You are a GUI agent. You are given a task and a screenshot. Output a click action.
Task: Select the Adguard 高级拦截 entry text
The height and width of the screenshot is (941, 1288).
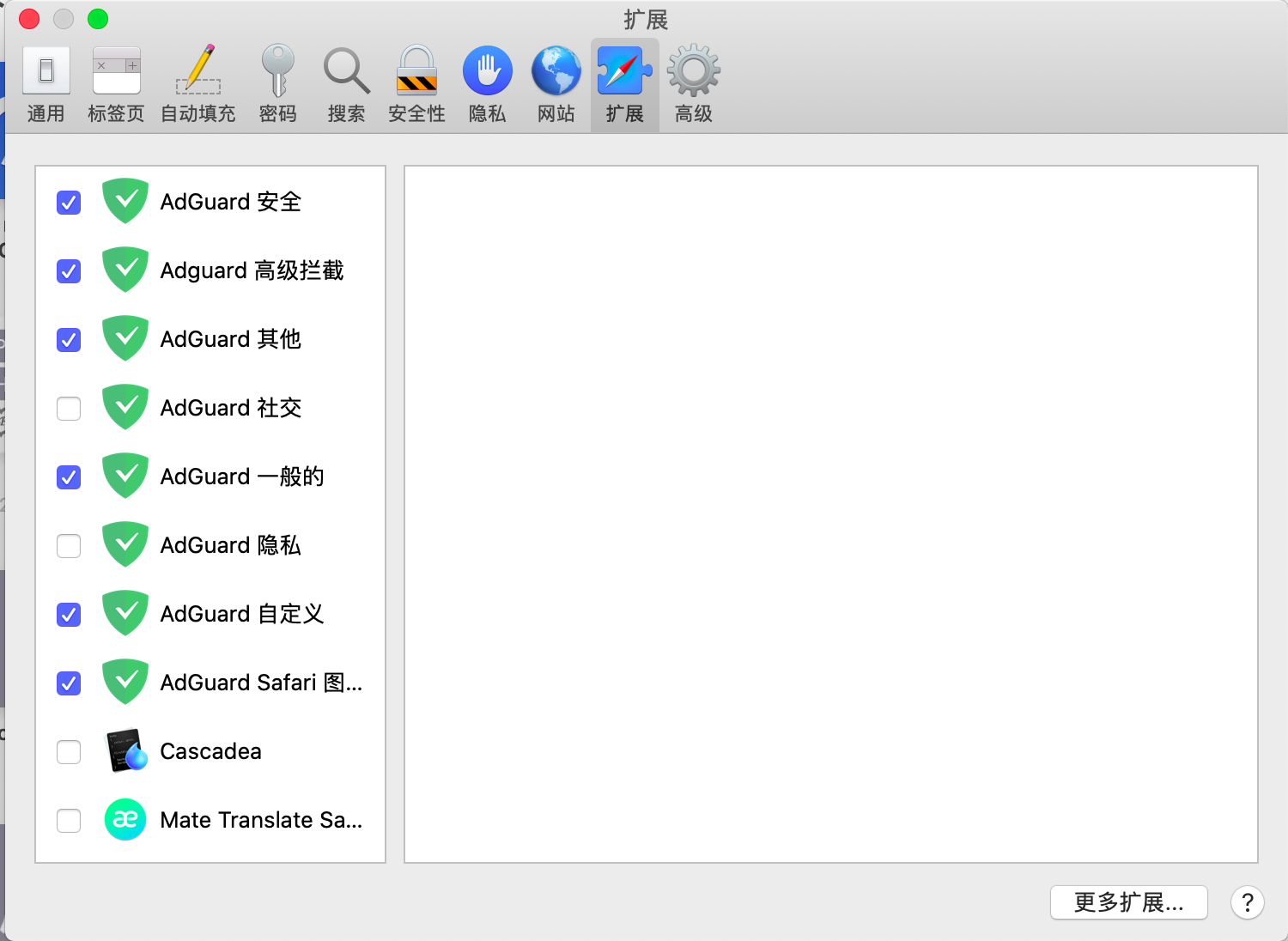(x=252, y=270)
